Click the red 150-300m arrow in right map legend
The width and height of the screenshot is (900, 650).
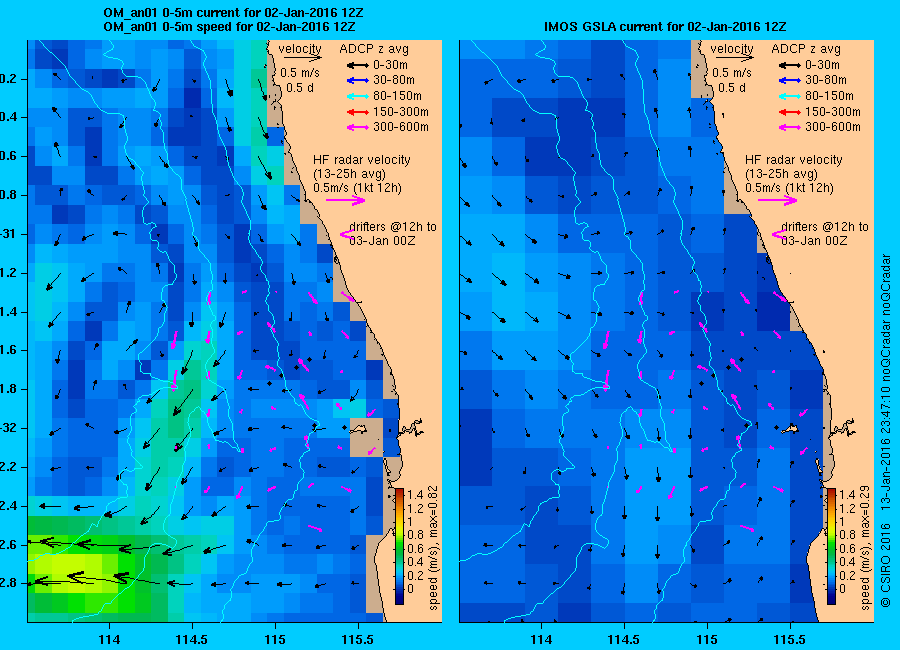tap(790, 112)
